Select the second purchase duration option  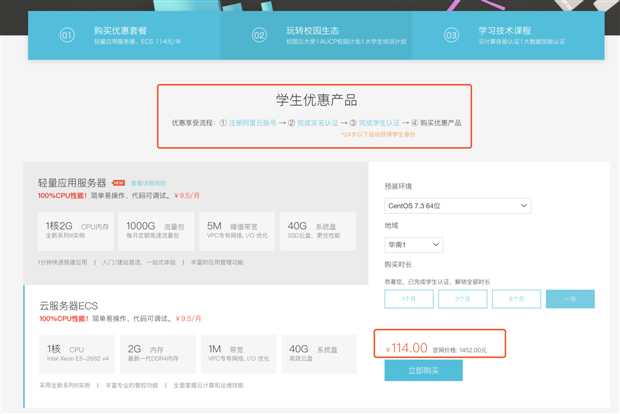[x=463, y=299]
